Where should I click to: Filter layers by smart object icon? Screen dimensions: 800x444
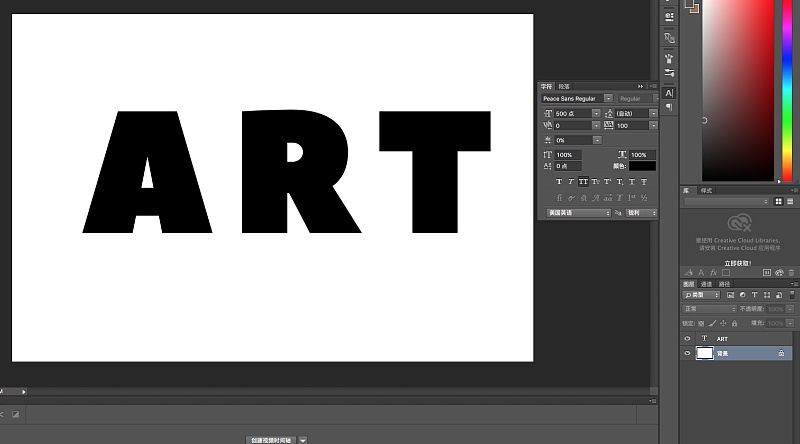779,295
